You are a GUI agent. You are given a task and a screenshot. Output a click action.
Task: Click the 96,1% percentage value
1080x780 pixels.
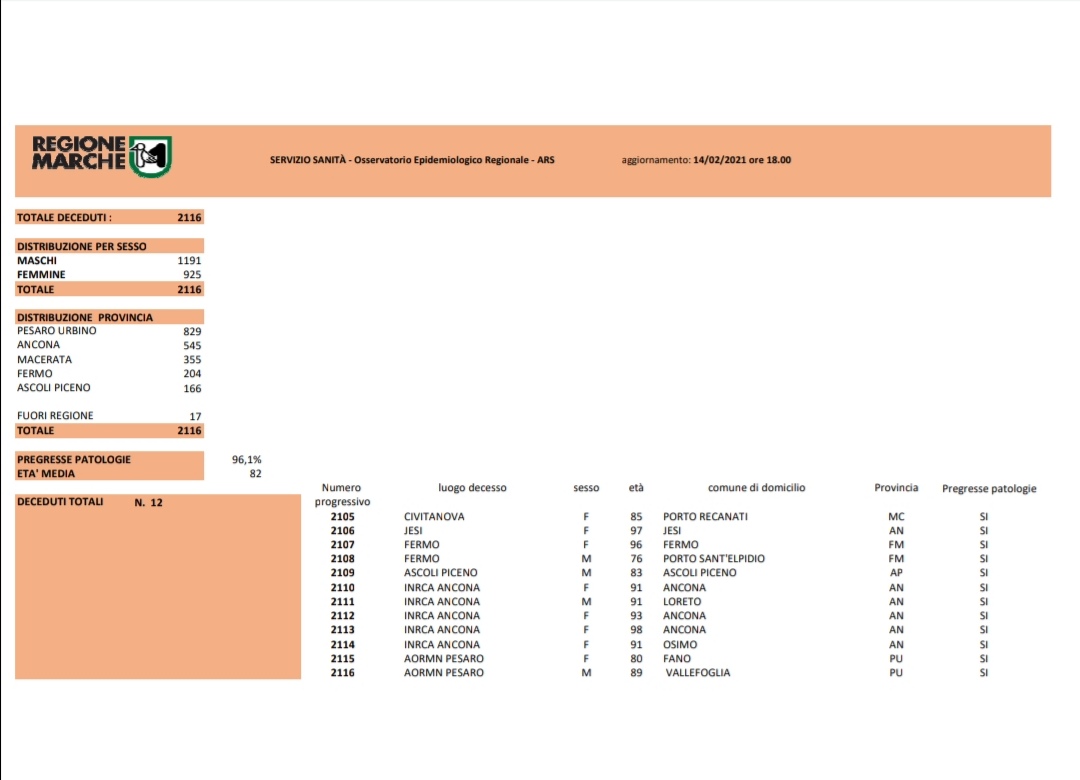[x=247, y=460]
